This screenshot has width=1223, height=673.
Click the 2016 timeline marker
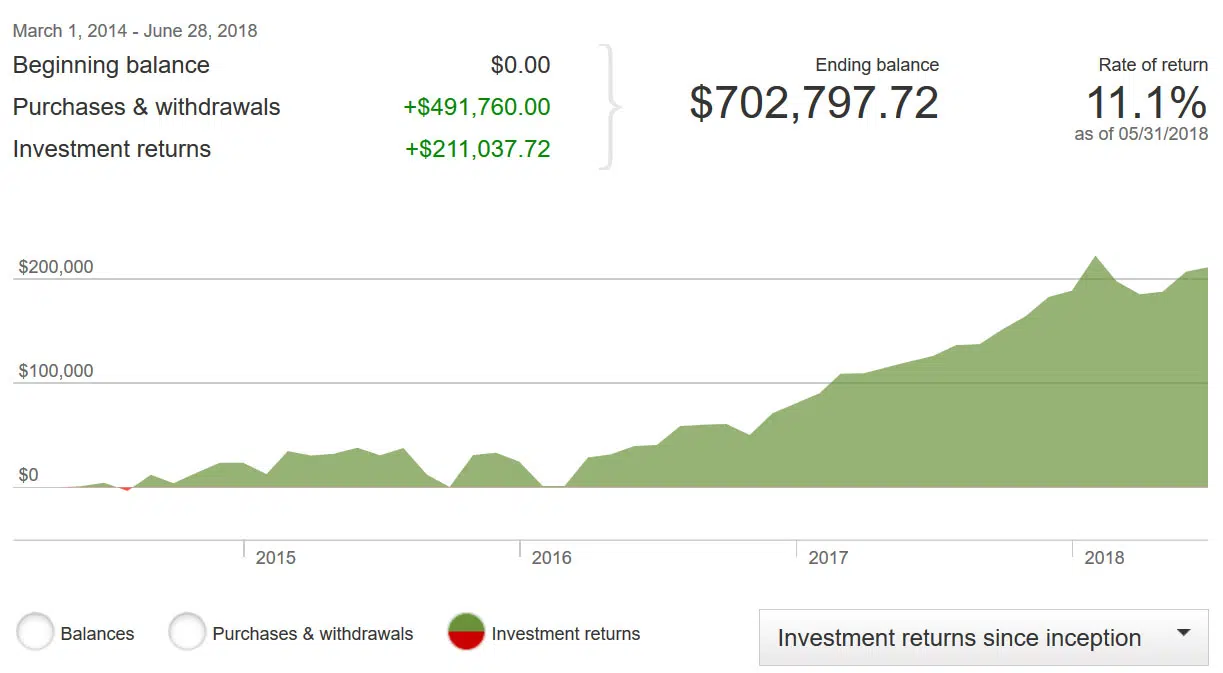[551, 557]
